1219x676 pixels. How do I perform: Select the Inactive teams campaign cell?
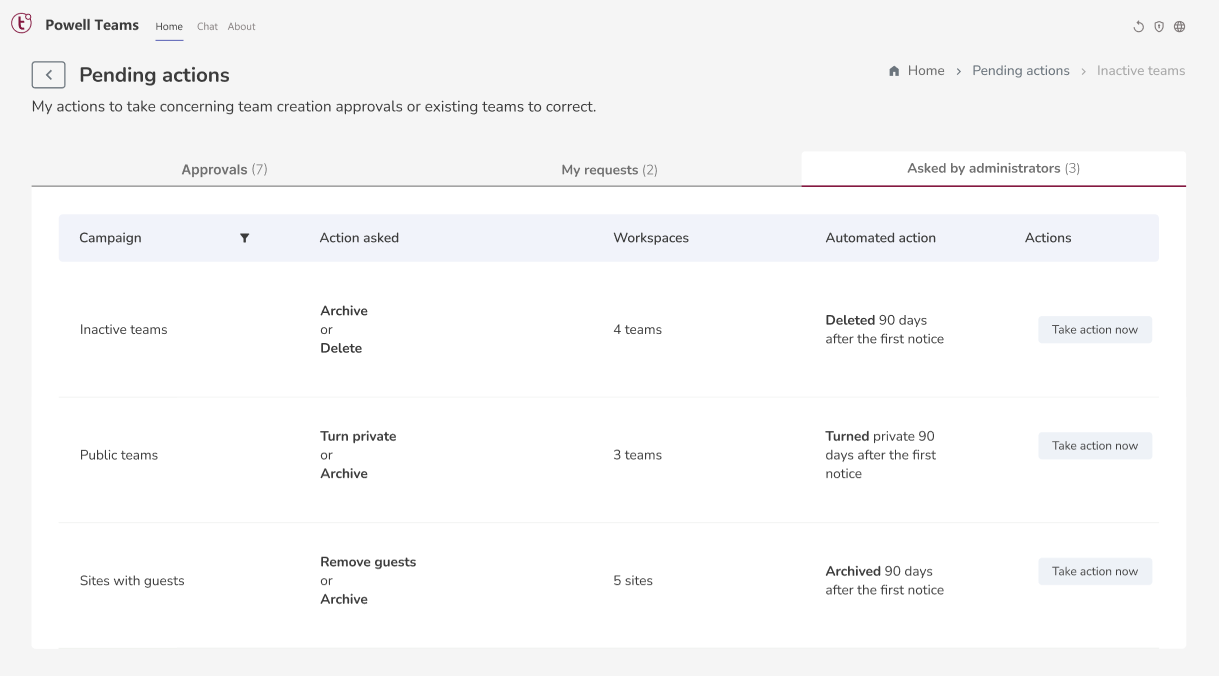tap(124, 330)
